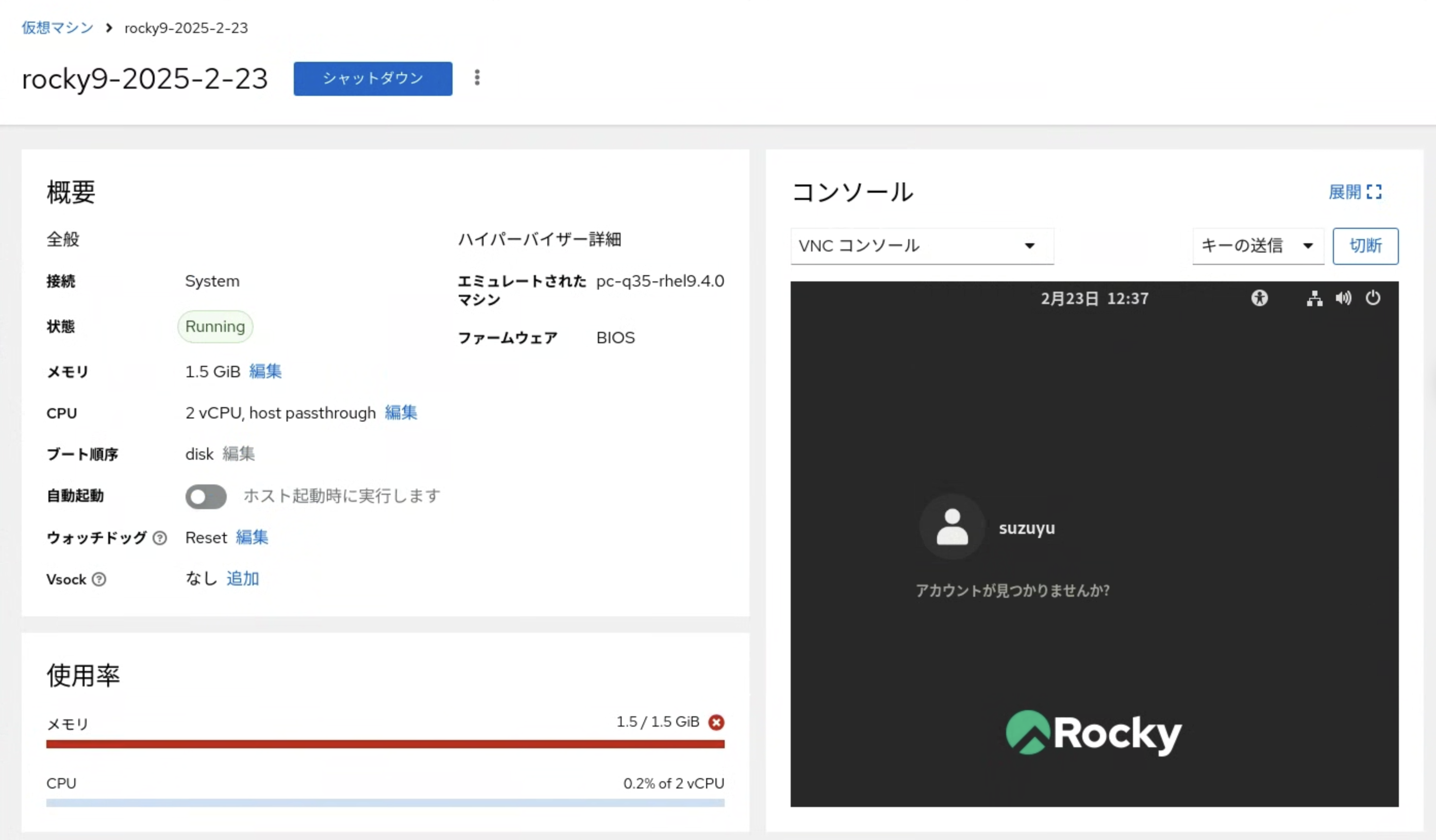Open the kebab menu beside シャットダウン
1436x840 pixels.
(476, 78)
